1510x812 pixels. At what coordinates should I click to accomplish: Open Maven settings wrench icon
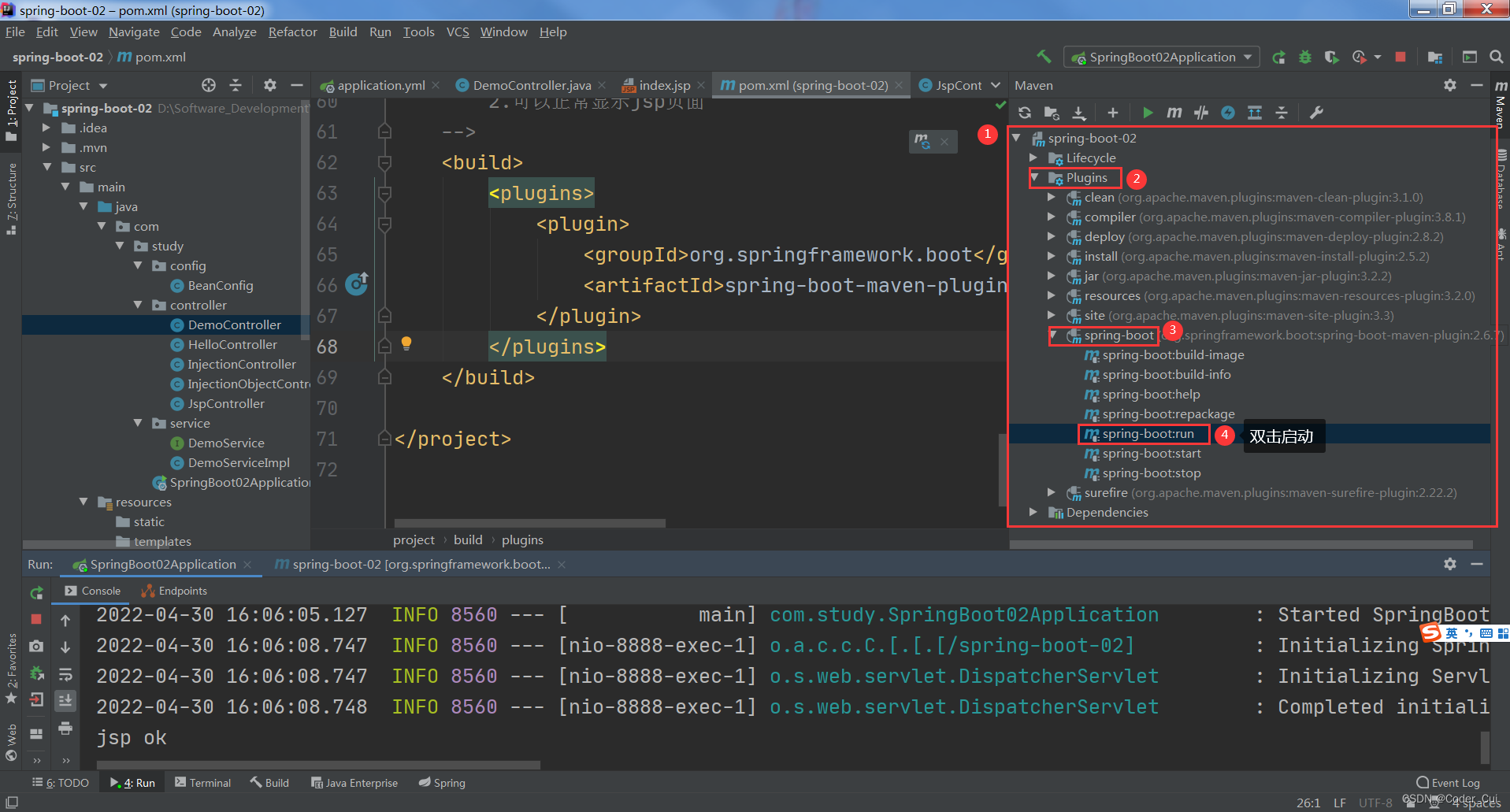pos(1316,113)
